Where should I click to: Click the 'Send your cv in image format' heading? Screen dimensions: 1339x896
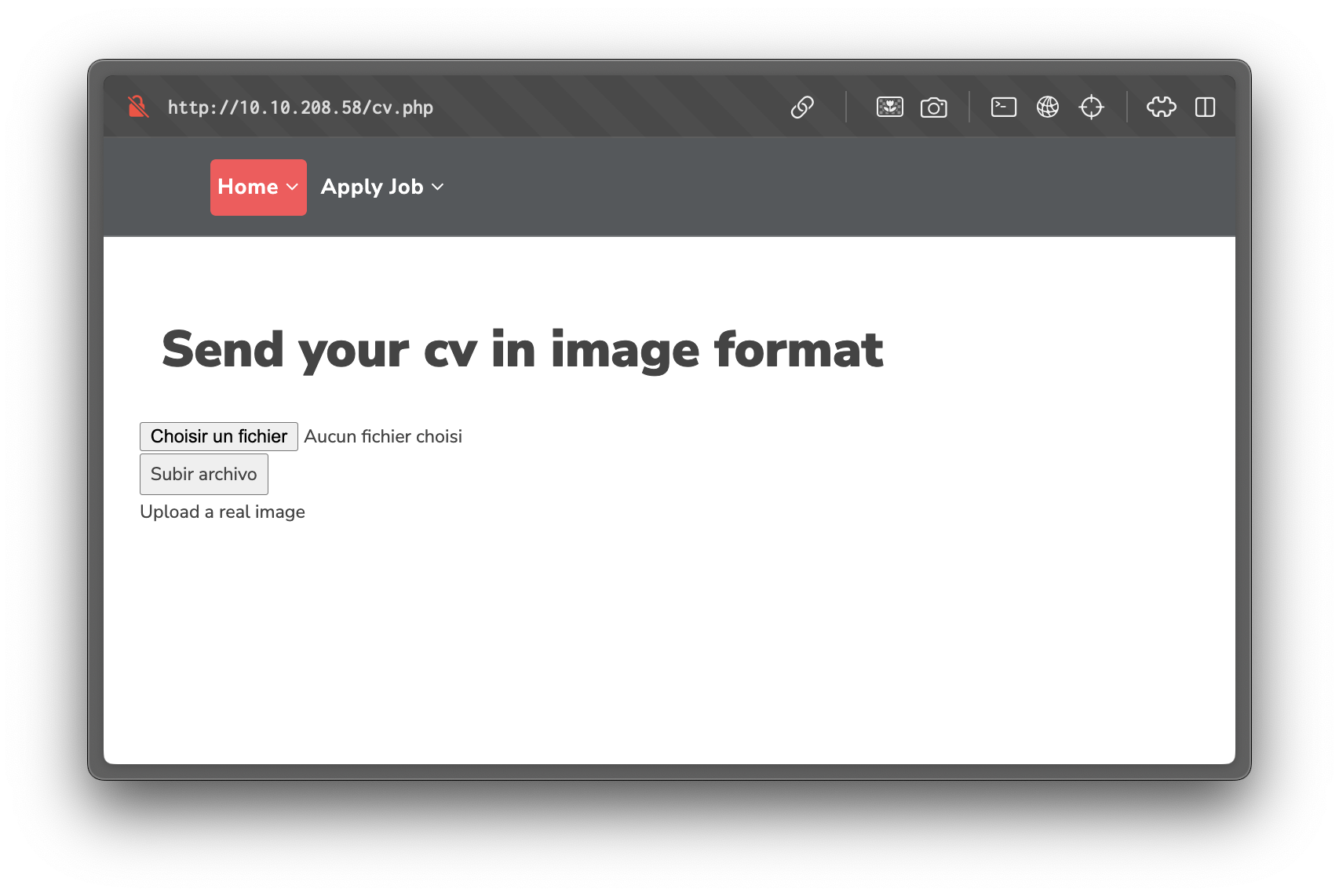(522, 349)
